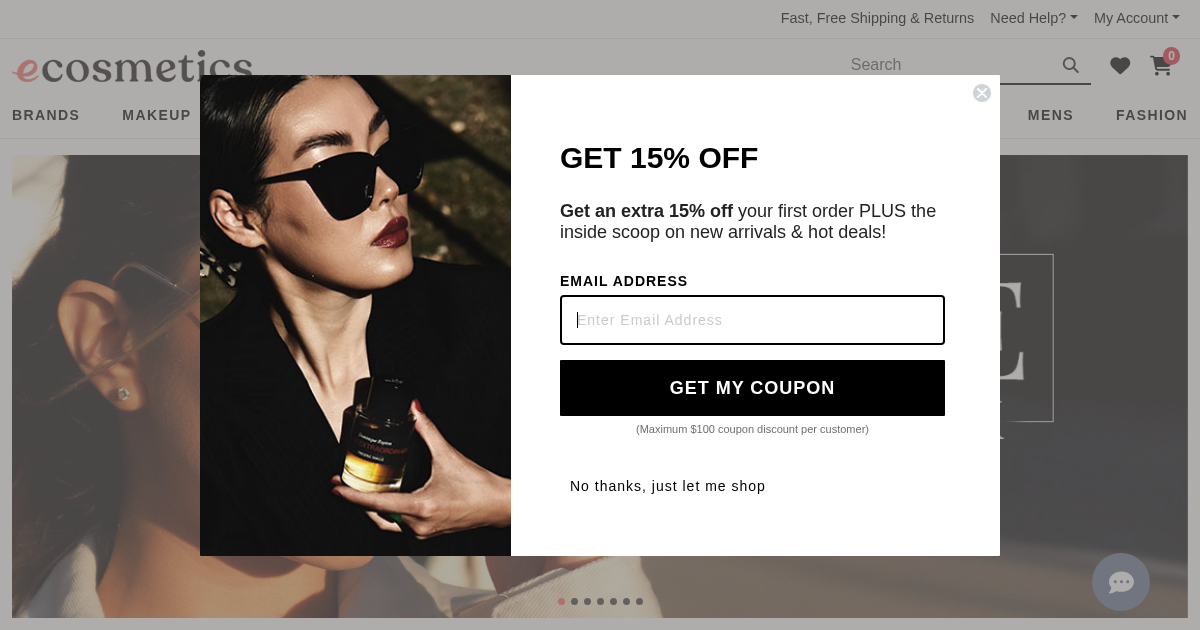Click the Search input field
1200x630 pixels.
(x=950, y=65)
